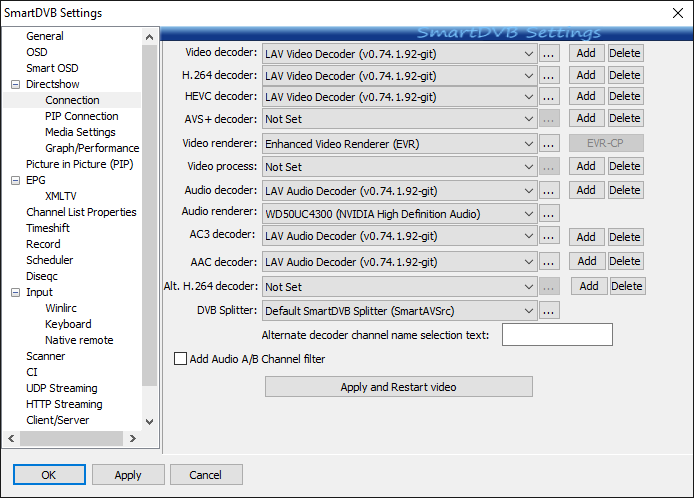The height and width of the screenshot is (498, 694).
Task: Click Add button for Video decoder
Action: coord(586,53)
